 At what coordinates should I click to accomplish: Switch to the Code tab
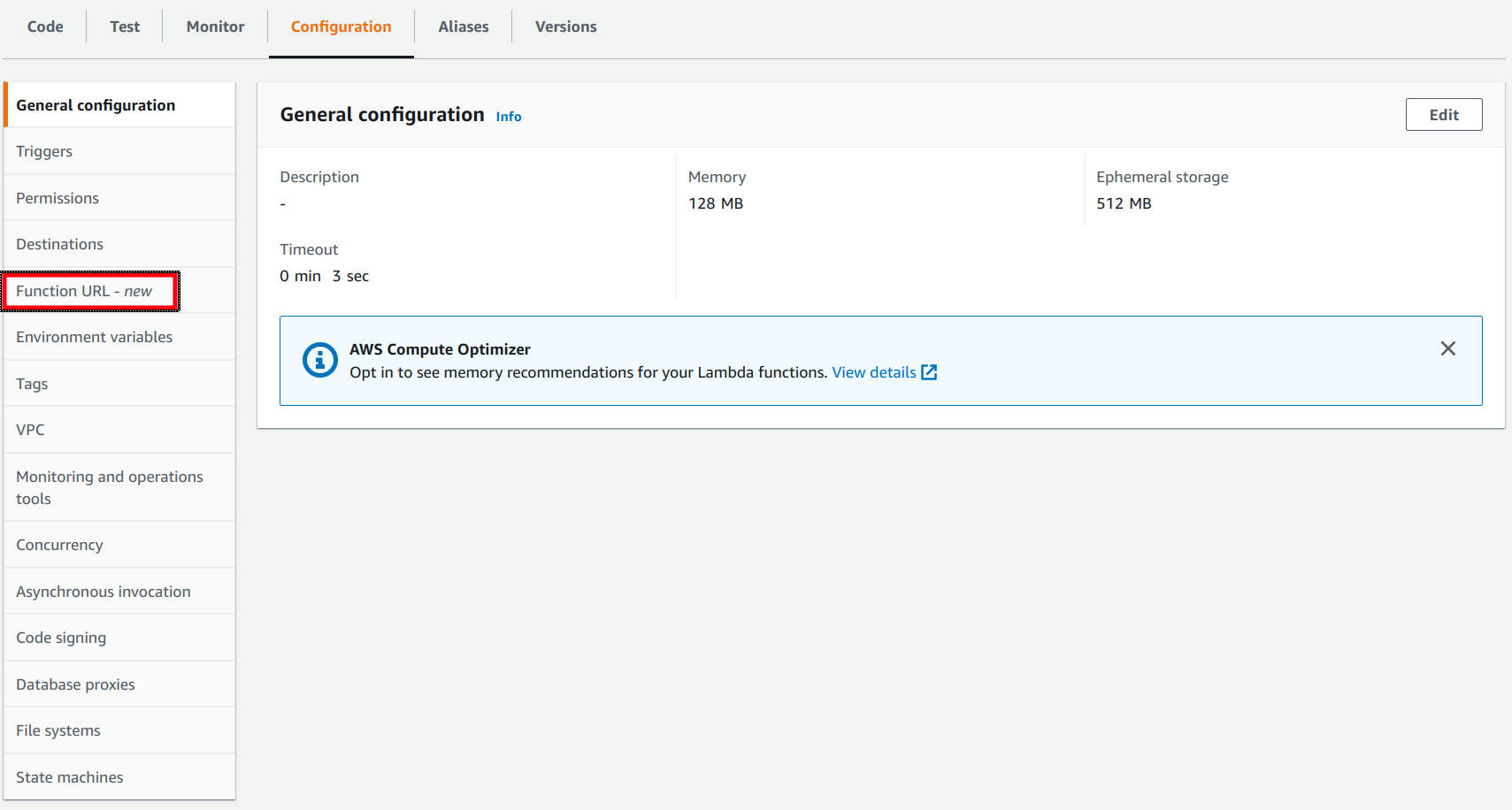click(44, 27)
